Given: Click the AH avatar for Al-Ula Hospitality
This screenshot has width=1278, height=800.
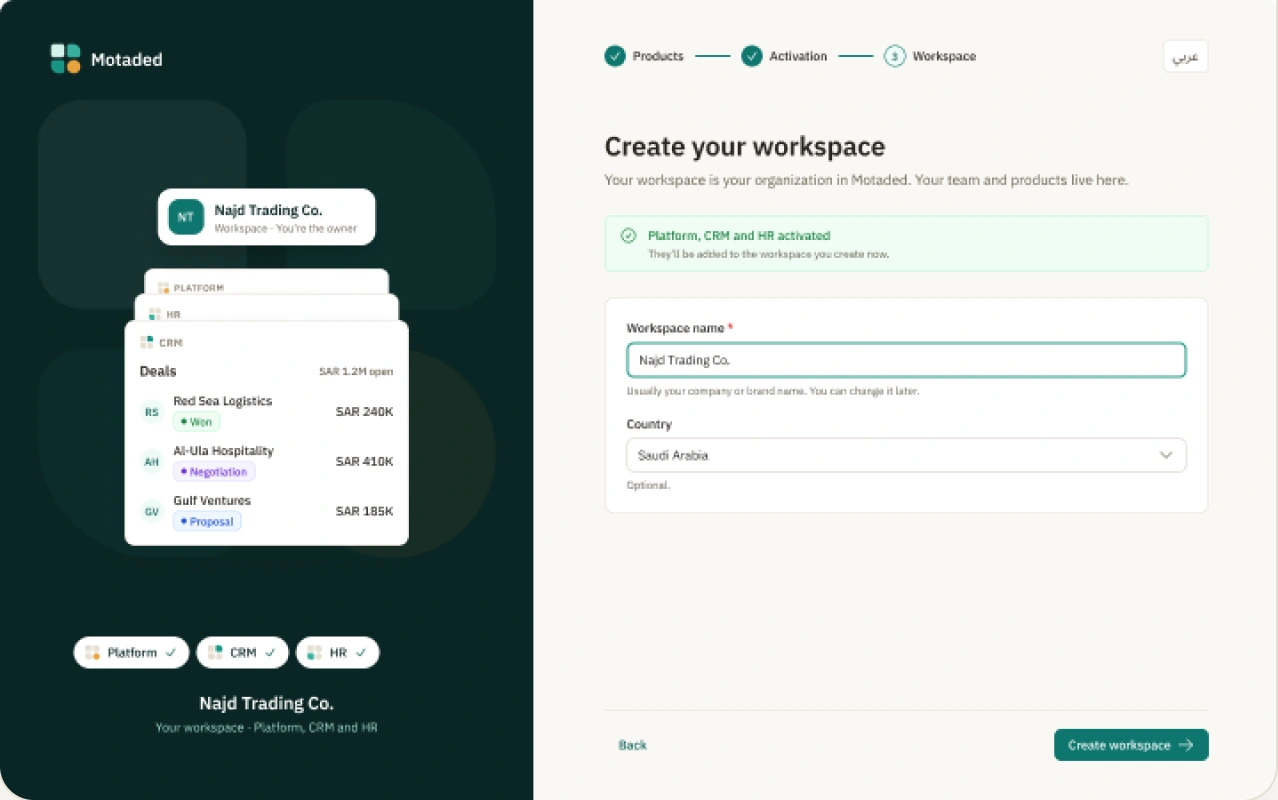Looking at the screenshot, I should click(x=152, y=461).
